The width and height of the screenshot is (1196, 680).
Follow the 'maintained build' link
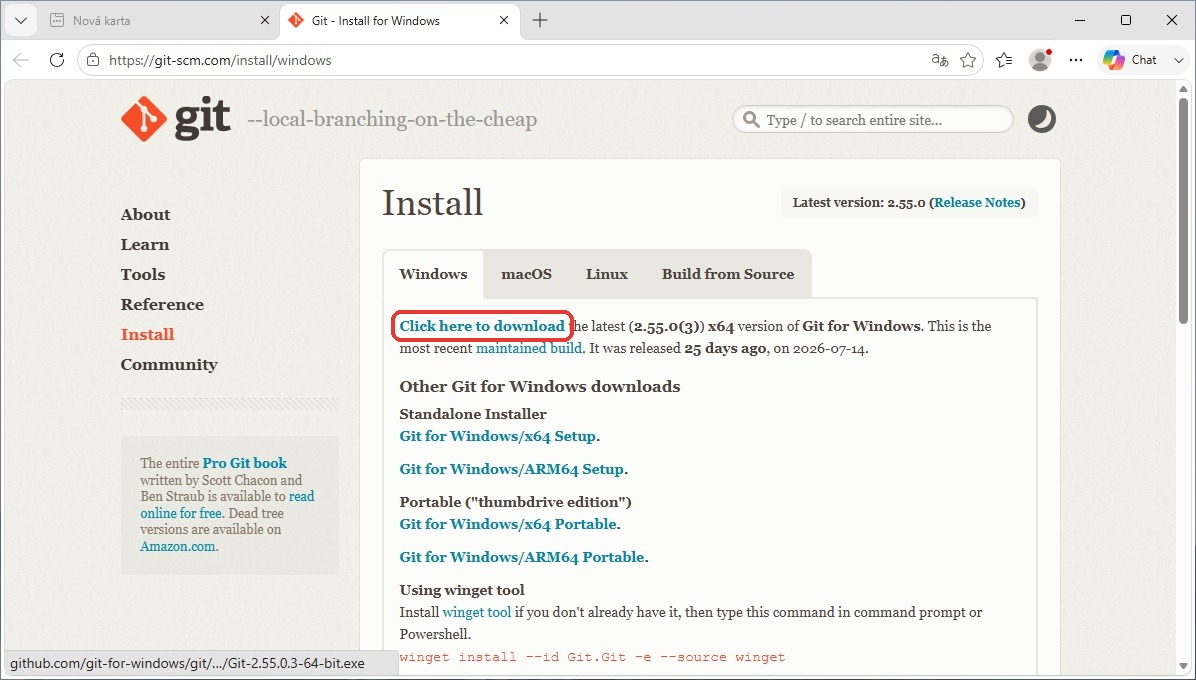529,348
